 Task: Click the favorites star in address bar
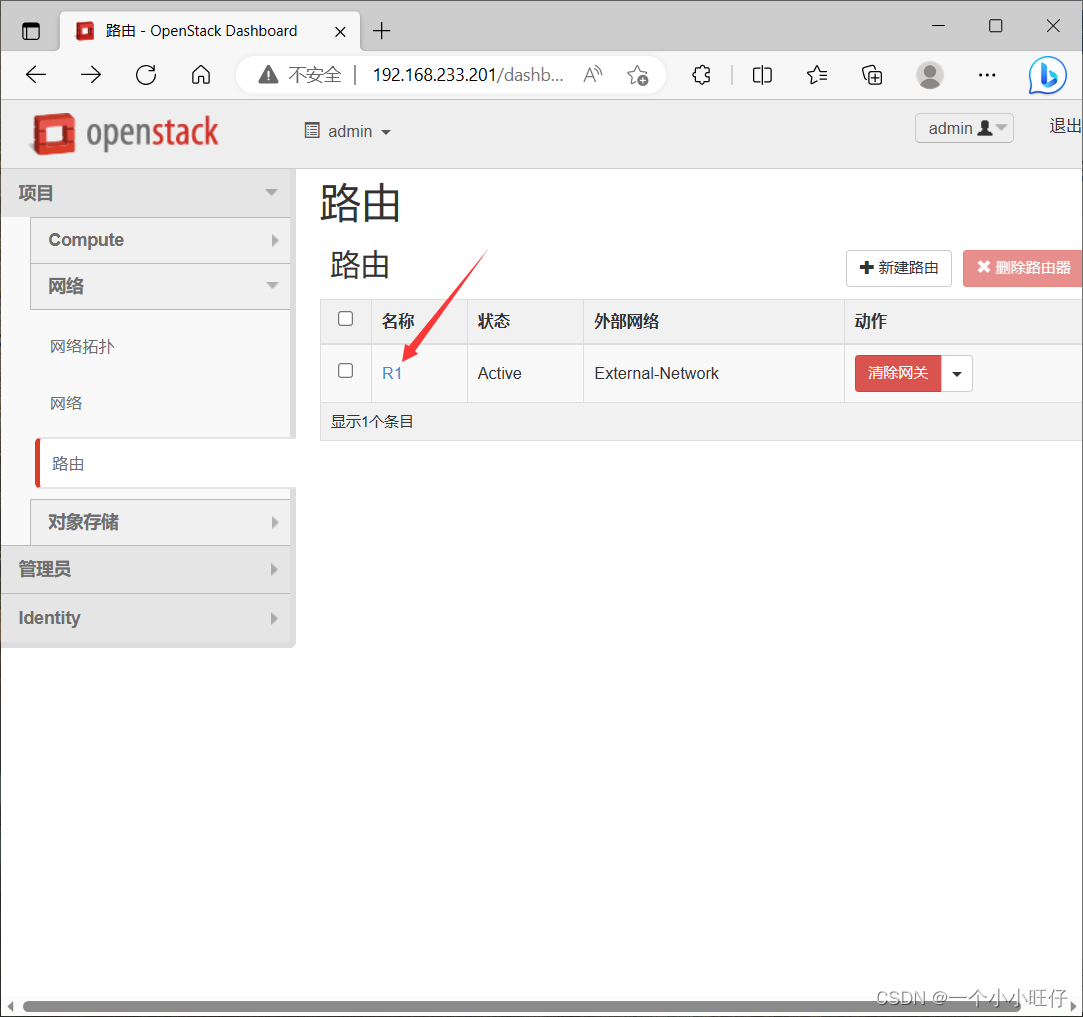638,75
